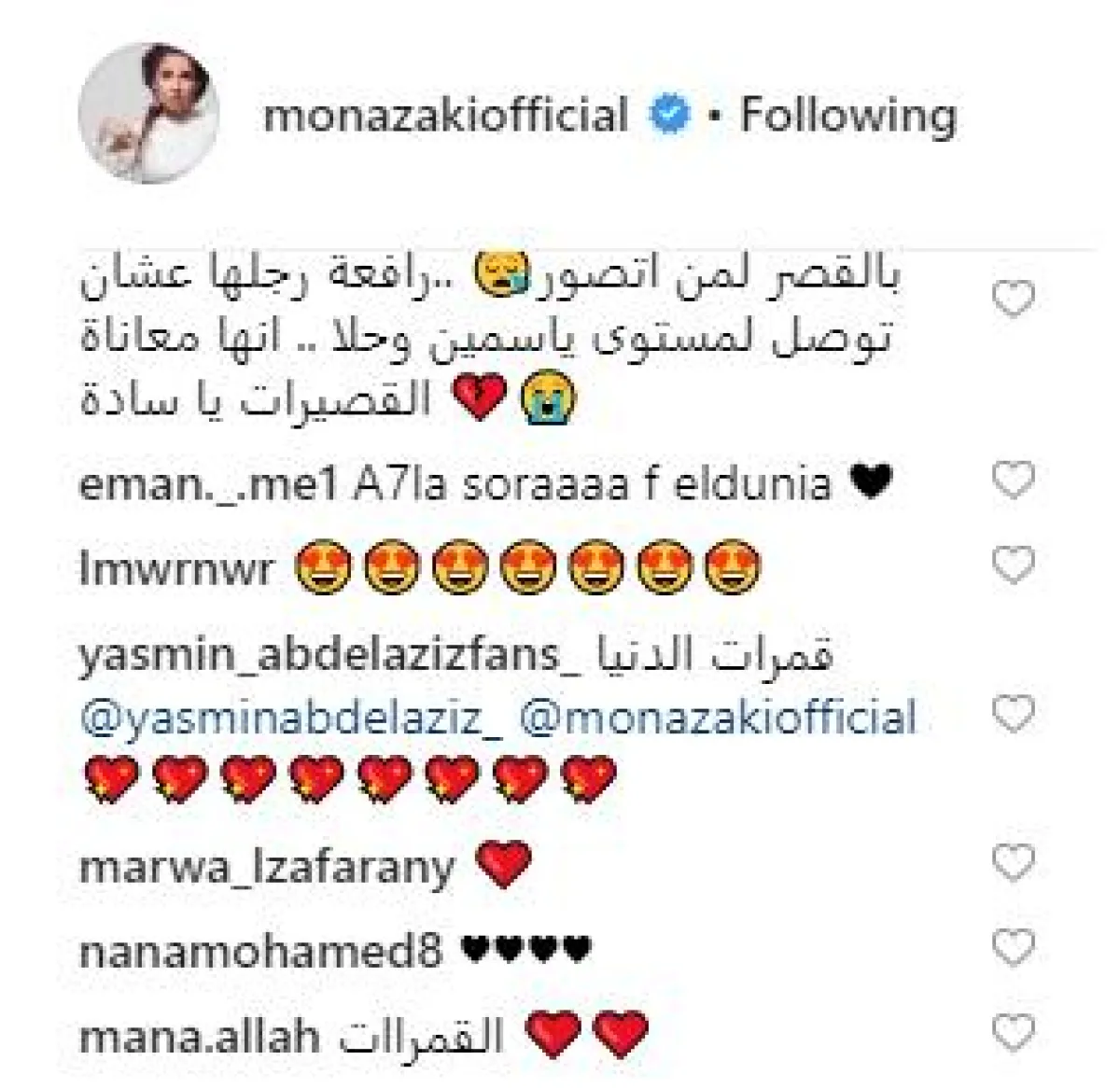Tap heart icon beside mana.allah comment

pyautogui.click(x=1013, y=1034)
